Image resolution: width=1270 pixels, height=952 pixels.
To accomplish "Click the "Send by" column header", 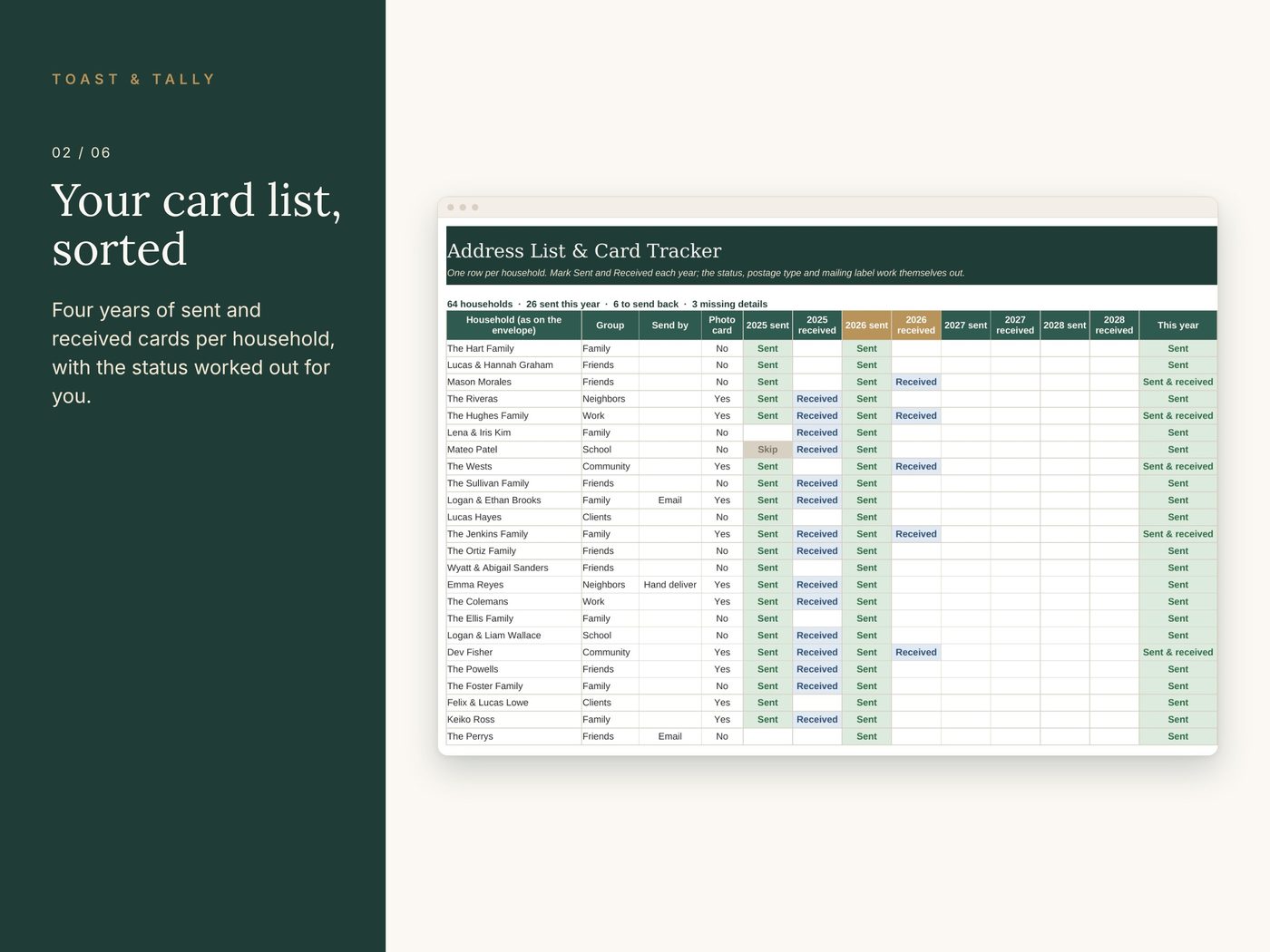I will [x=670, y=325].
